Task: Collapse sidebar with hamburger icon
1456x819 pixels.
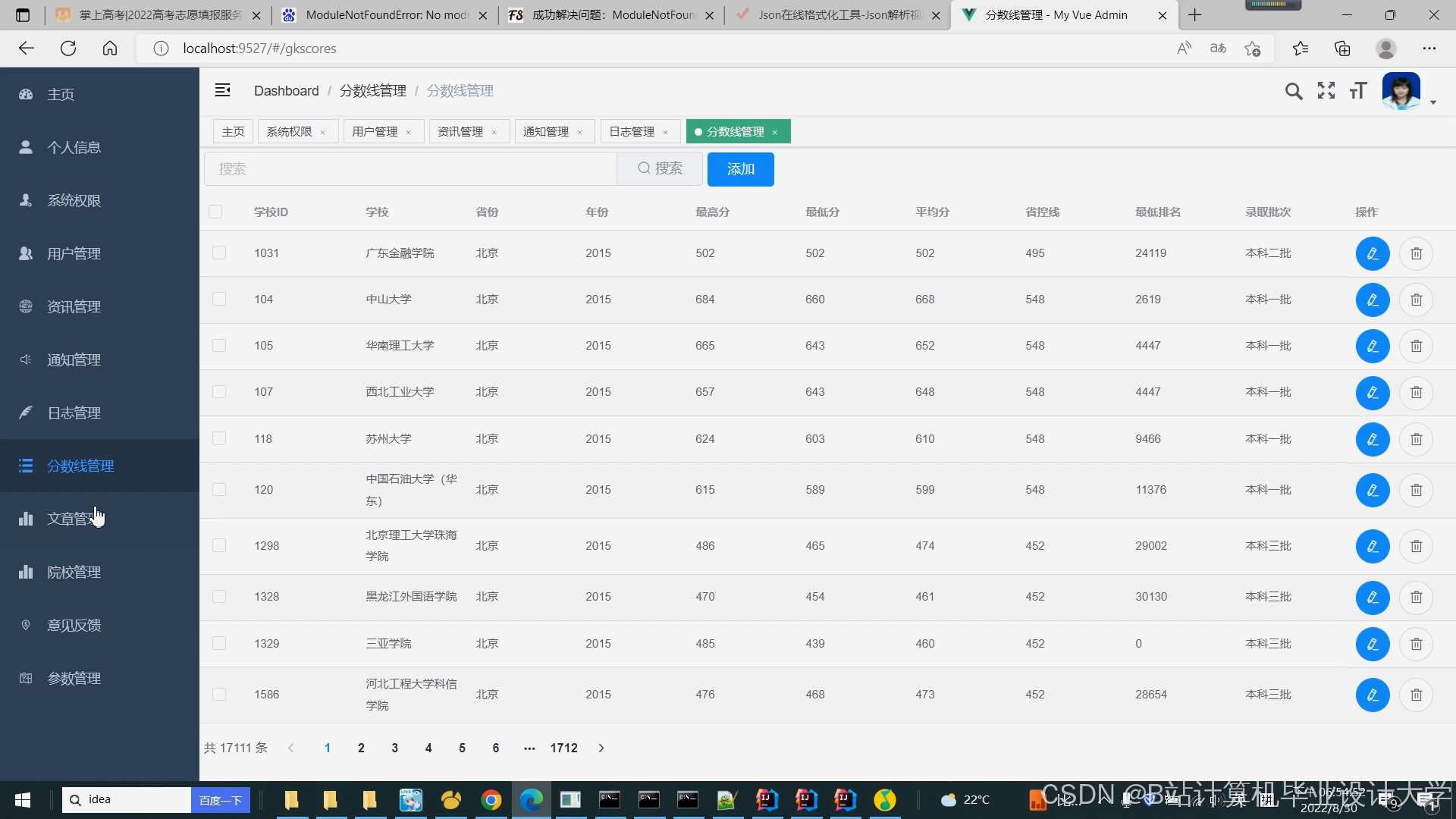Action: (222, 90)
